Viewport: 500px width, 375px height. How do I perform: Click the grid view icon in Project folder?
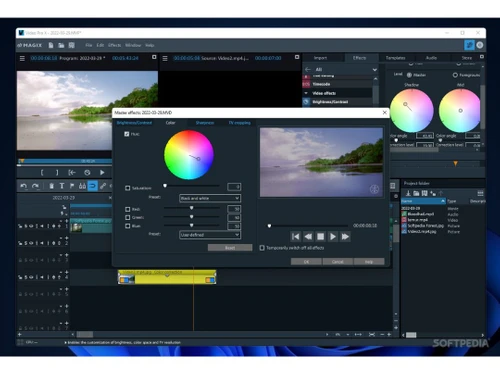click(x=480, y=193)
